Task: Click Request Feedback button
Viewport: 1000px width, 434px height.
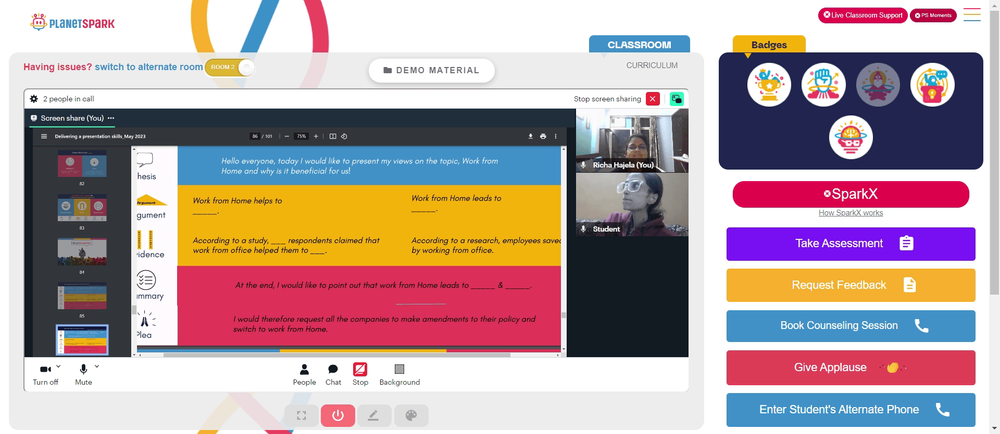Action: pos(851,285)
